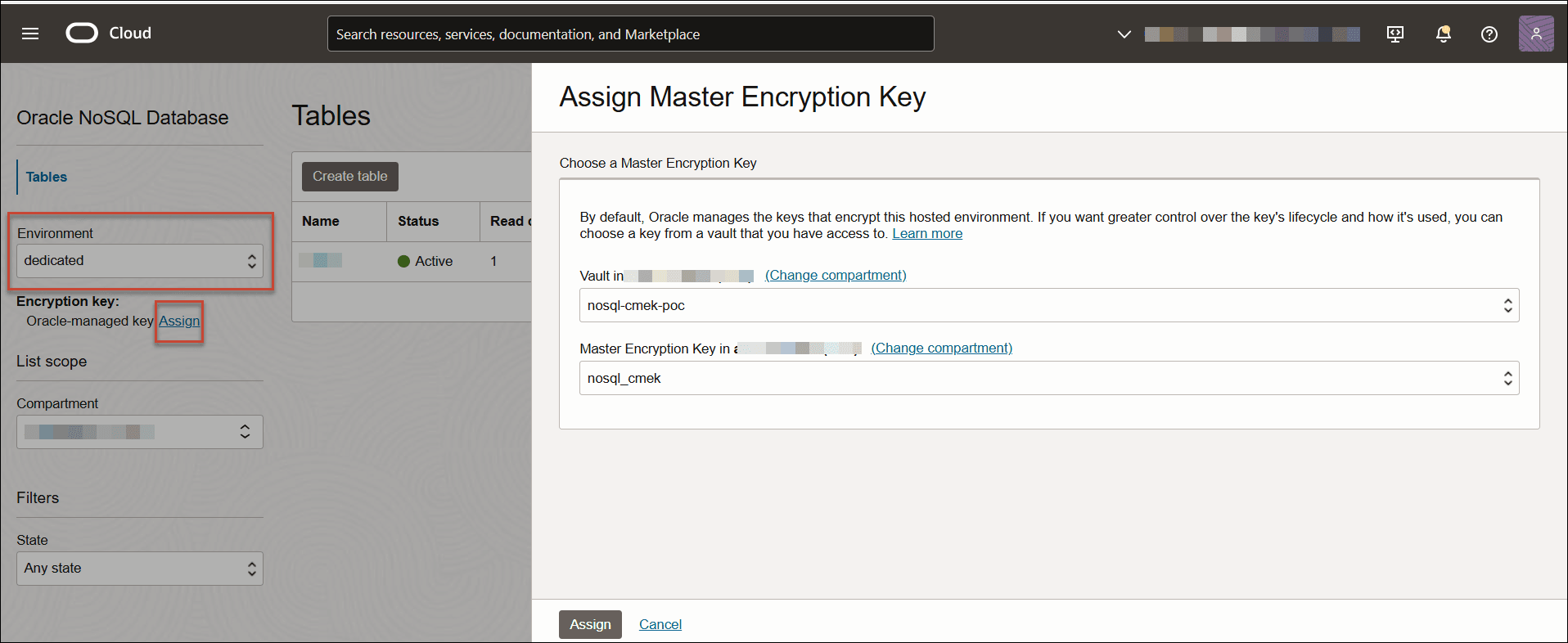1568x643 pixels.
Task: Click the green Active status indicator
Action: tap(403, 262)
